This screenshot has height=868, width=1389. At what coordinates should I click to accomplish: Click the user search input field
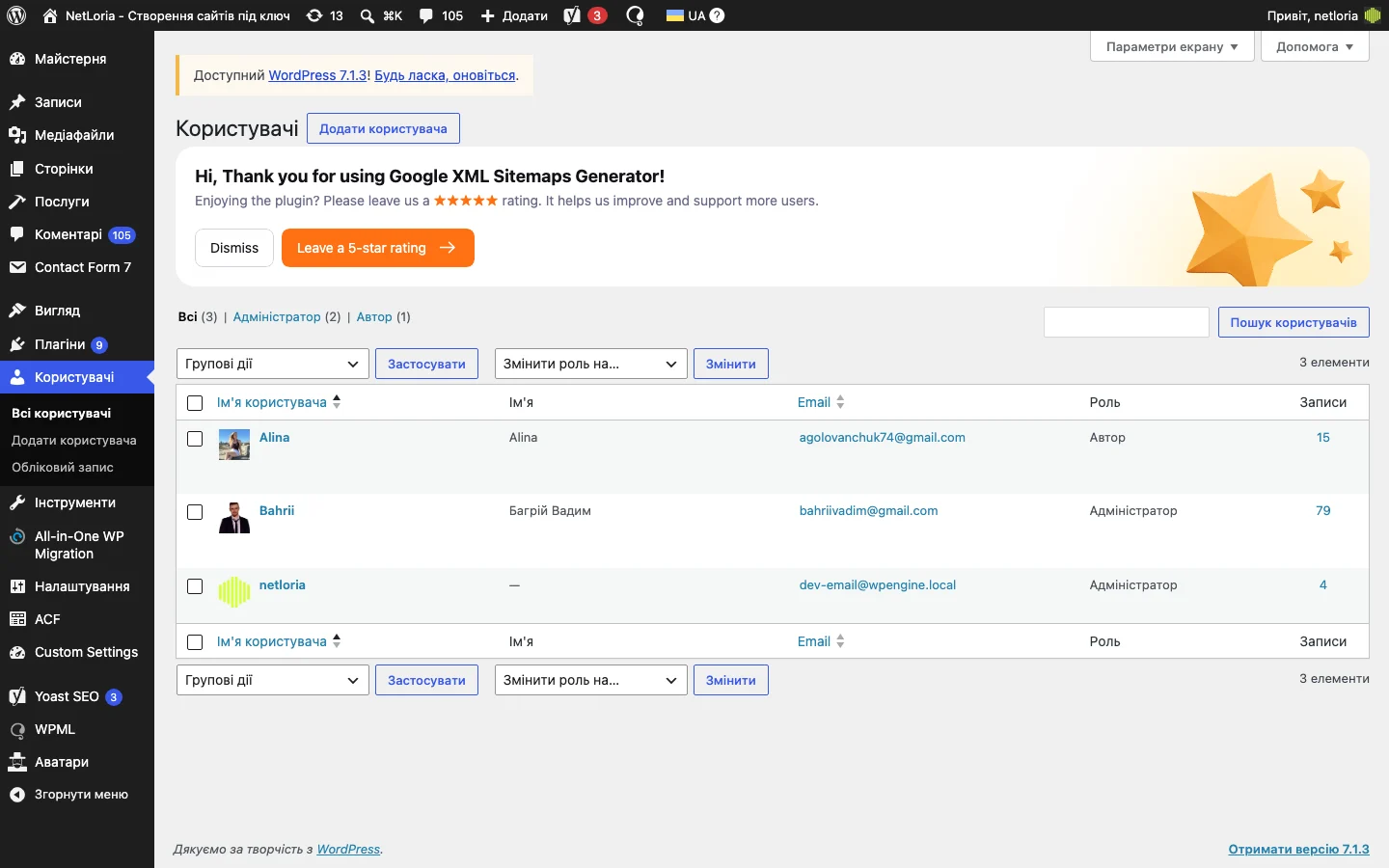pos(1127,322)
